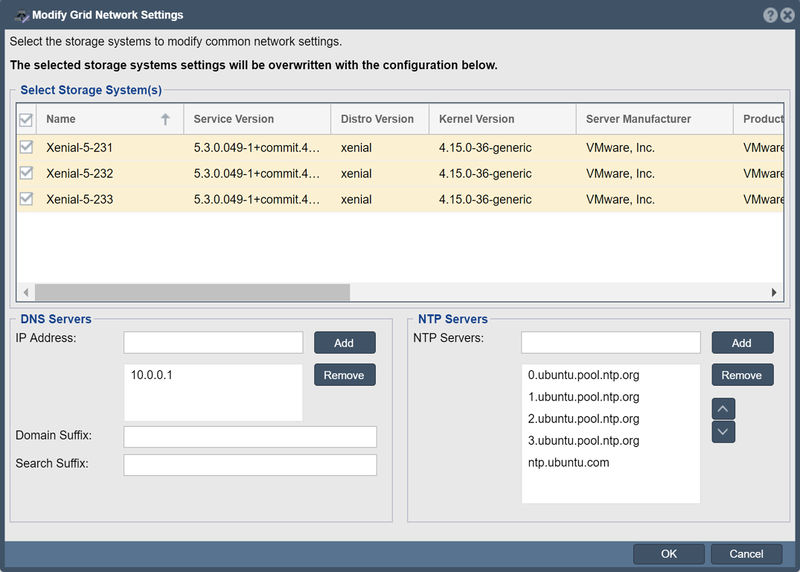
Task: Click Add button for NTP Servers
Action: (742, 343)
